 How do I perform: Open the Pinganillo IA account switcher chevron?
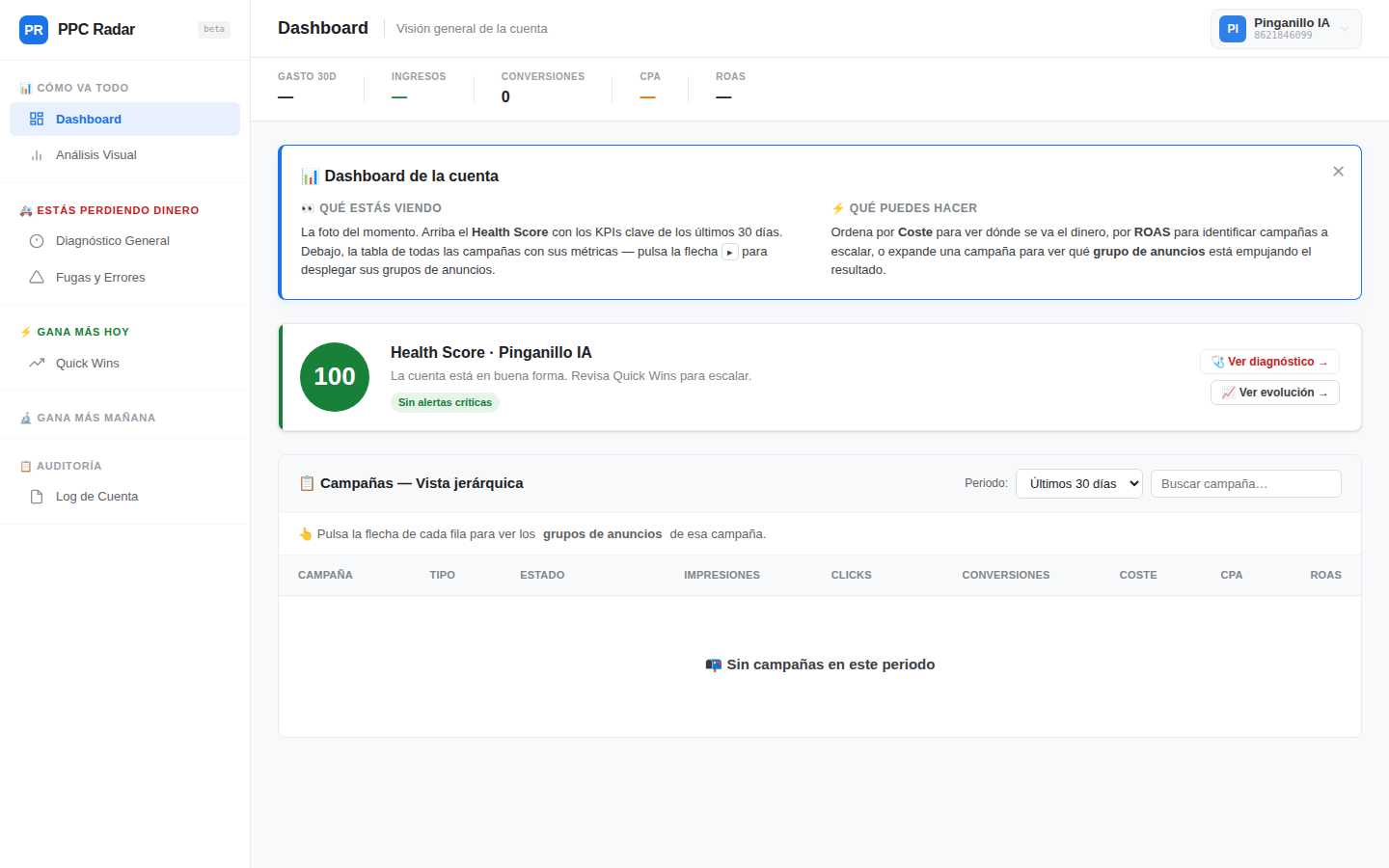tap(1345, 29)
